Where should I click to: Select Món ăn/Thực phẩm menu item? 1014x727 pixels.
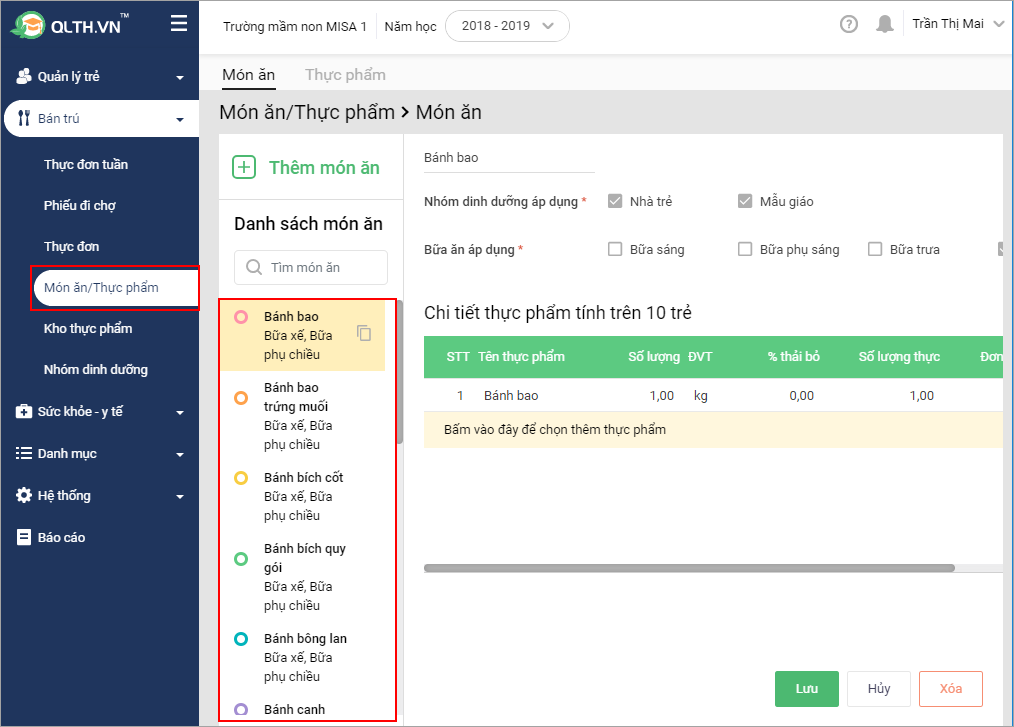coord(116,287)
